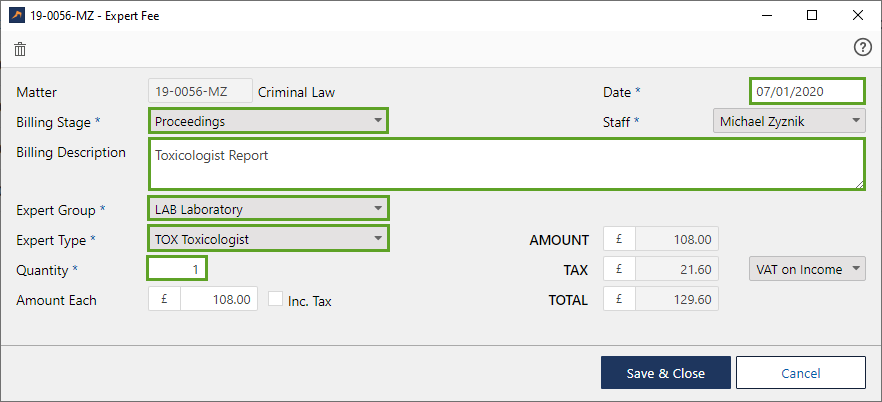882x402 pixels.
Task: Click the TAX value field
Action: (x=676, y=269)
